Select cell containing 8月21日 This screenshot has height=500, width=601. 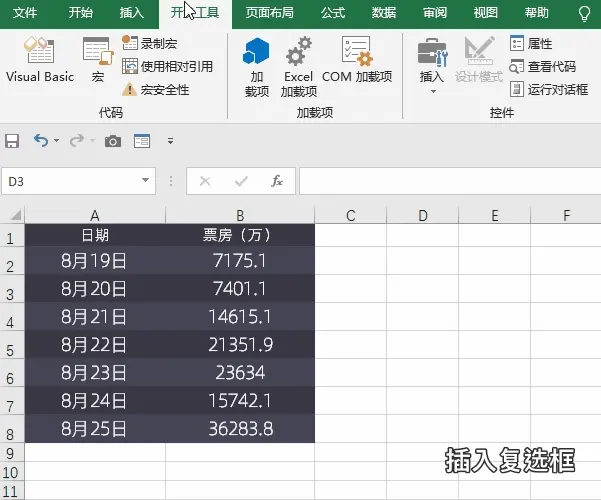coord(95,317)
